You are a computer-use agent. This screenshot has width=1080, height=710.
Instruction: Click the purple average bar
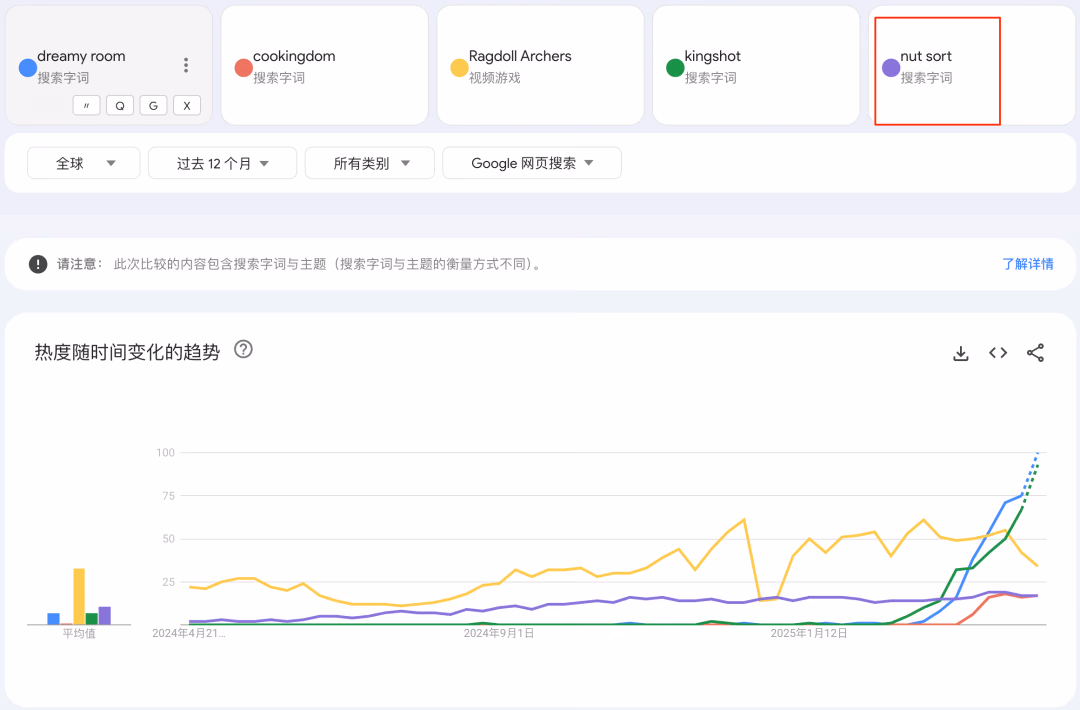105,616
